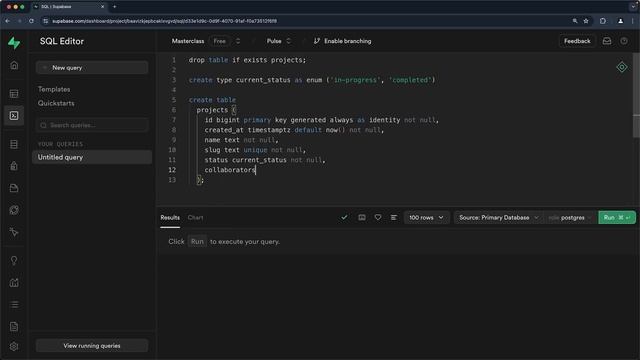Click the keyboard shortcut icon in results toolbar

pos(362,218)
